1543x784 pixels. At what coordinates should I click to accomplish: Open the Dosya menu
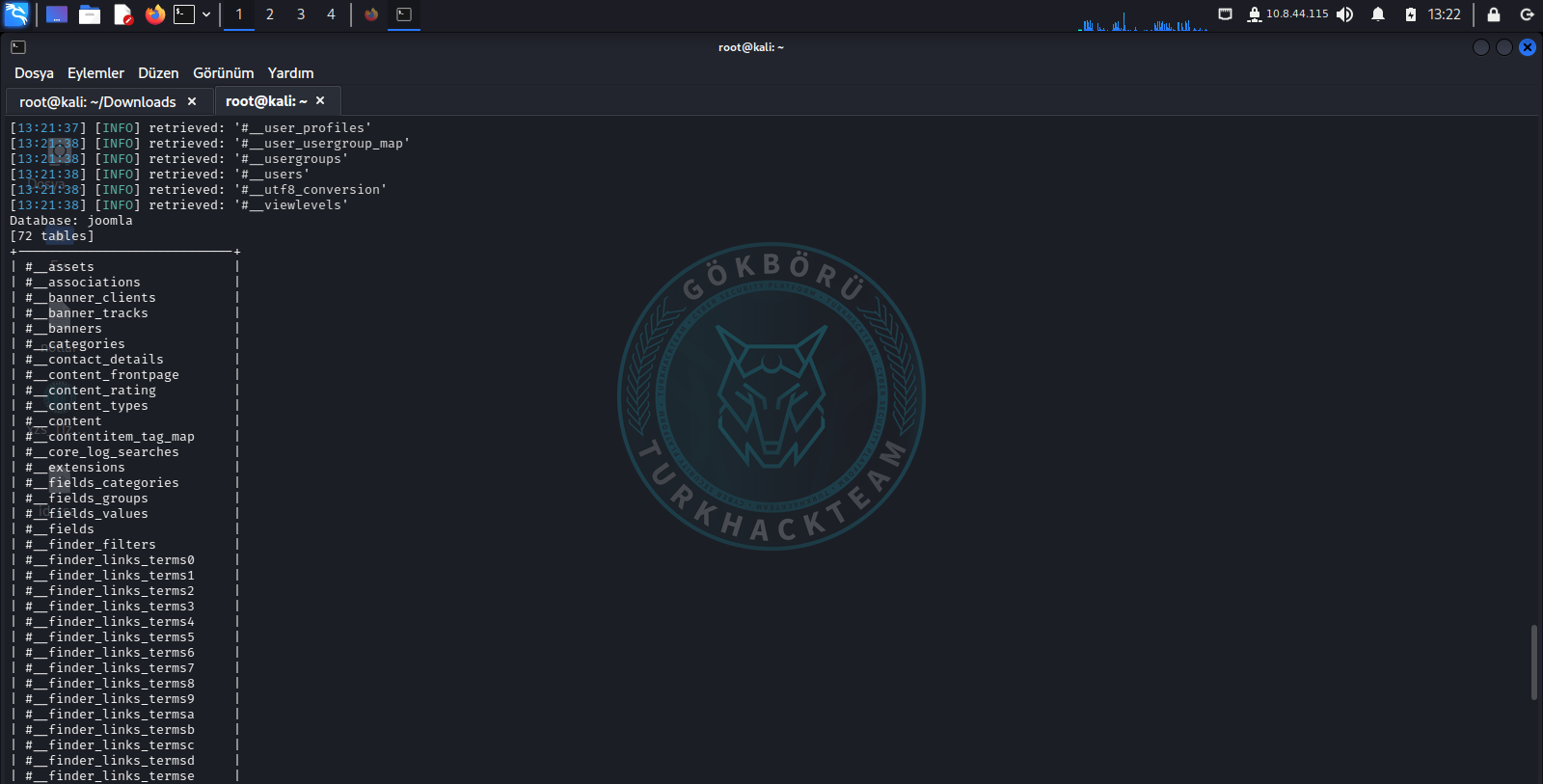(x=34, y=73)
